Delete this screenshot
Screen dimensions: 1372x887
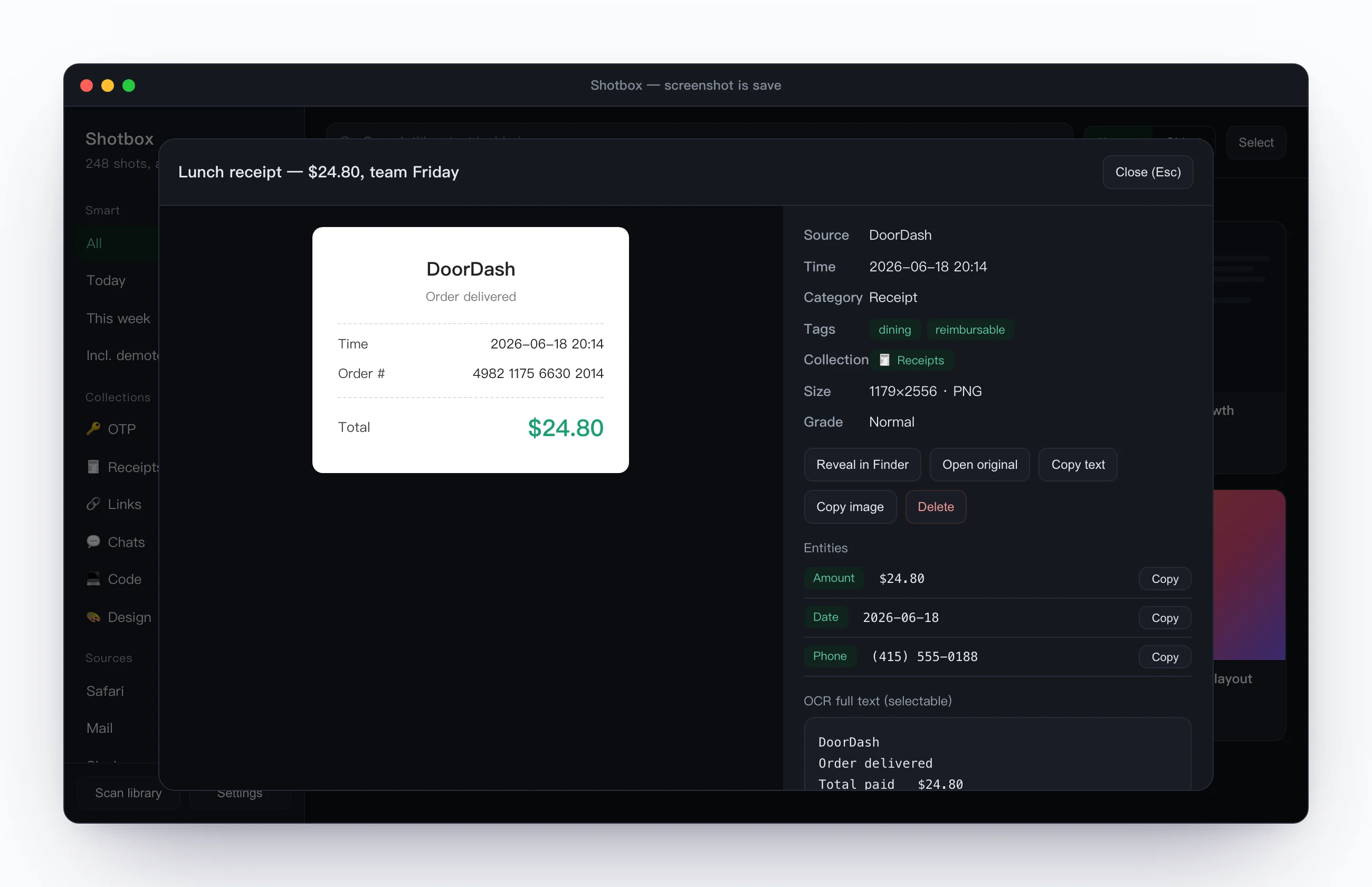click(x=936, y=507)
